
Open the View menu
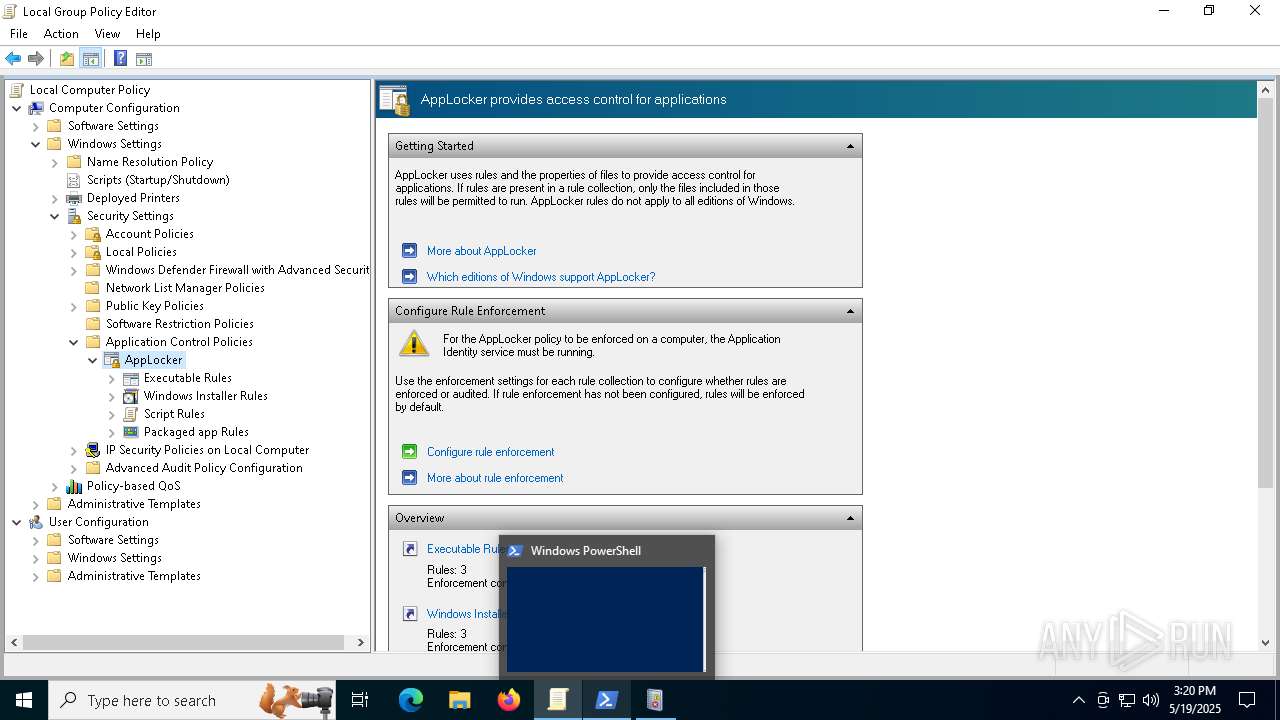pyautogui.click(x=107, y=34)
